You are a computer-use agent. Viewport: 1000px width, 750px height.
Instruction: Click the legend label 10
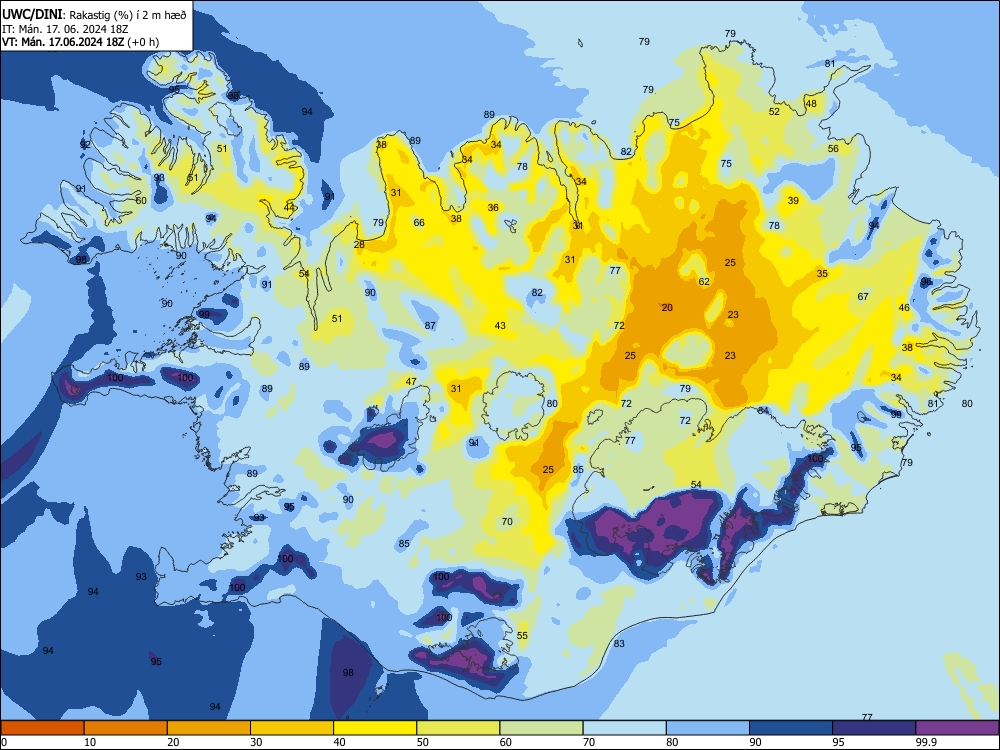pos(90,742)
